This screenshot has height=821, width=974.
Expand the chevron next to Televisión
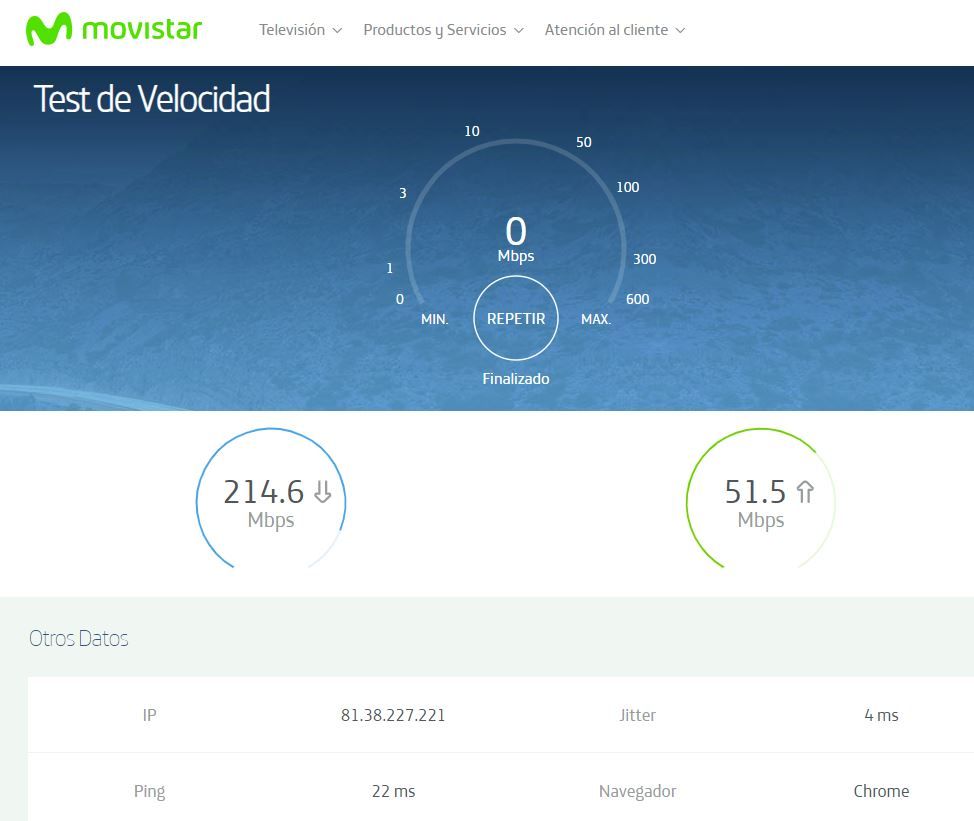point(337,31)
